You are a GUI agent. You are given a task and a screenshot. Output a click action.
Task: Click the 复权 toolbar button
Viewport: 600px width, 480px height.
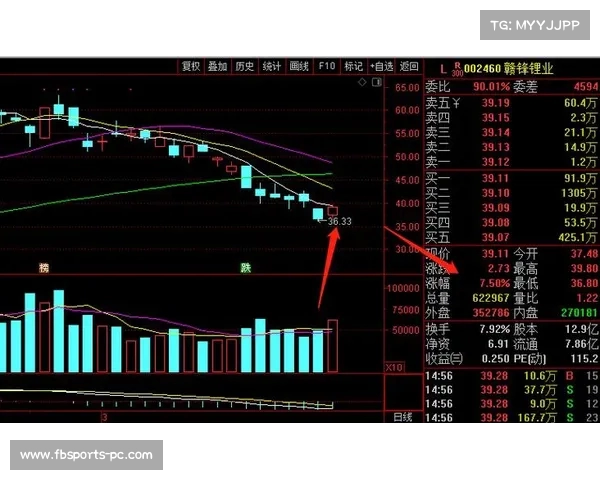[191, 66]
